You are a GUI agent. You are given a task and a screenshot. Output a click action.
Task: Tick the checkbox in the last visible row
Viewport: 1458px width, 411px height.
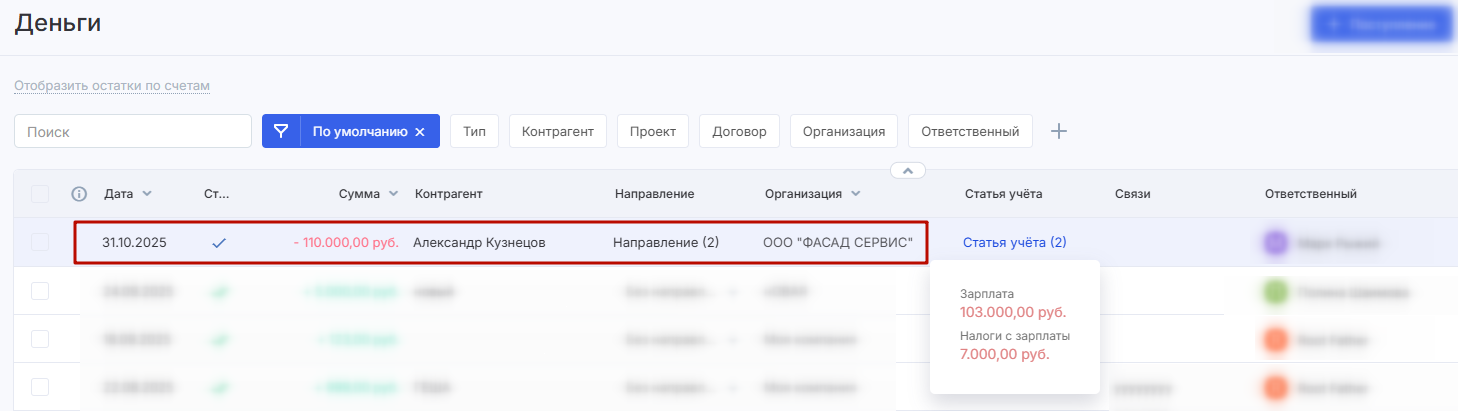[x=40, y=387]
